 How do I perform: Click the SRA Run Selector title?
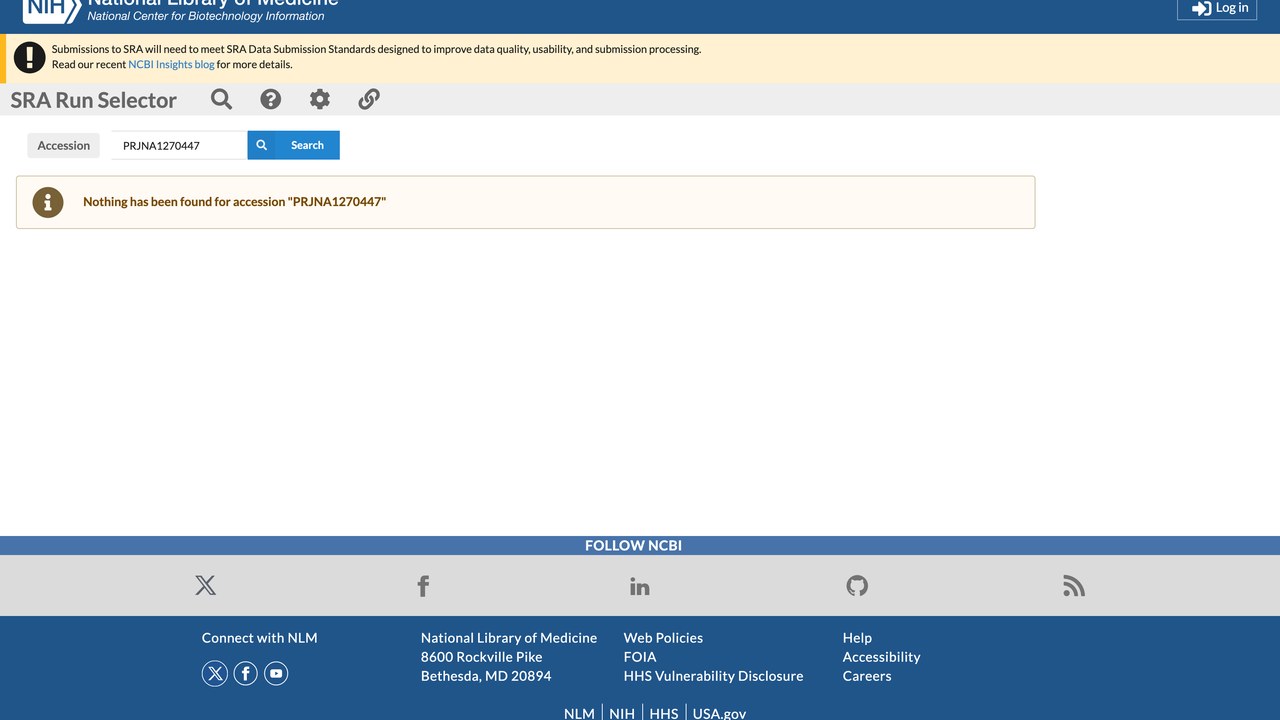coord(94,100)
